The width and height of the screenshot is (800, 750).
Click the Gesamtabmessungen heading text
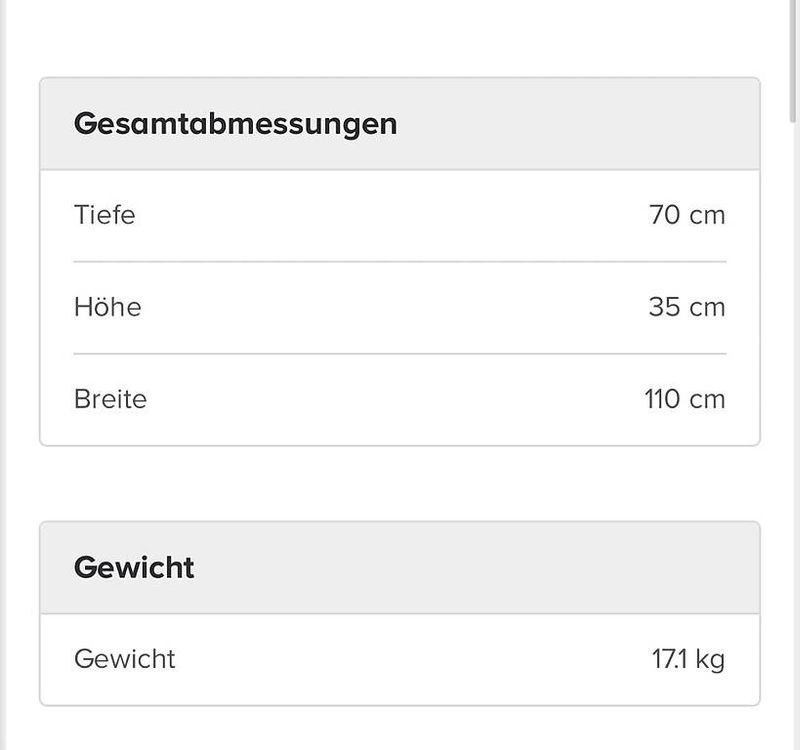click(x=235, y=124)
